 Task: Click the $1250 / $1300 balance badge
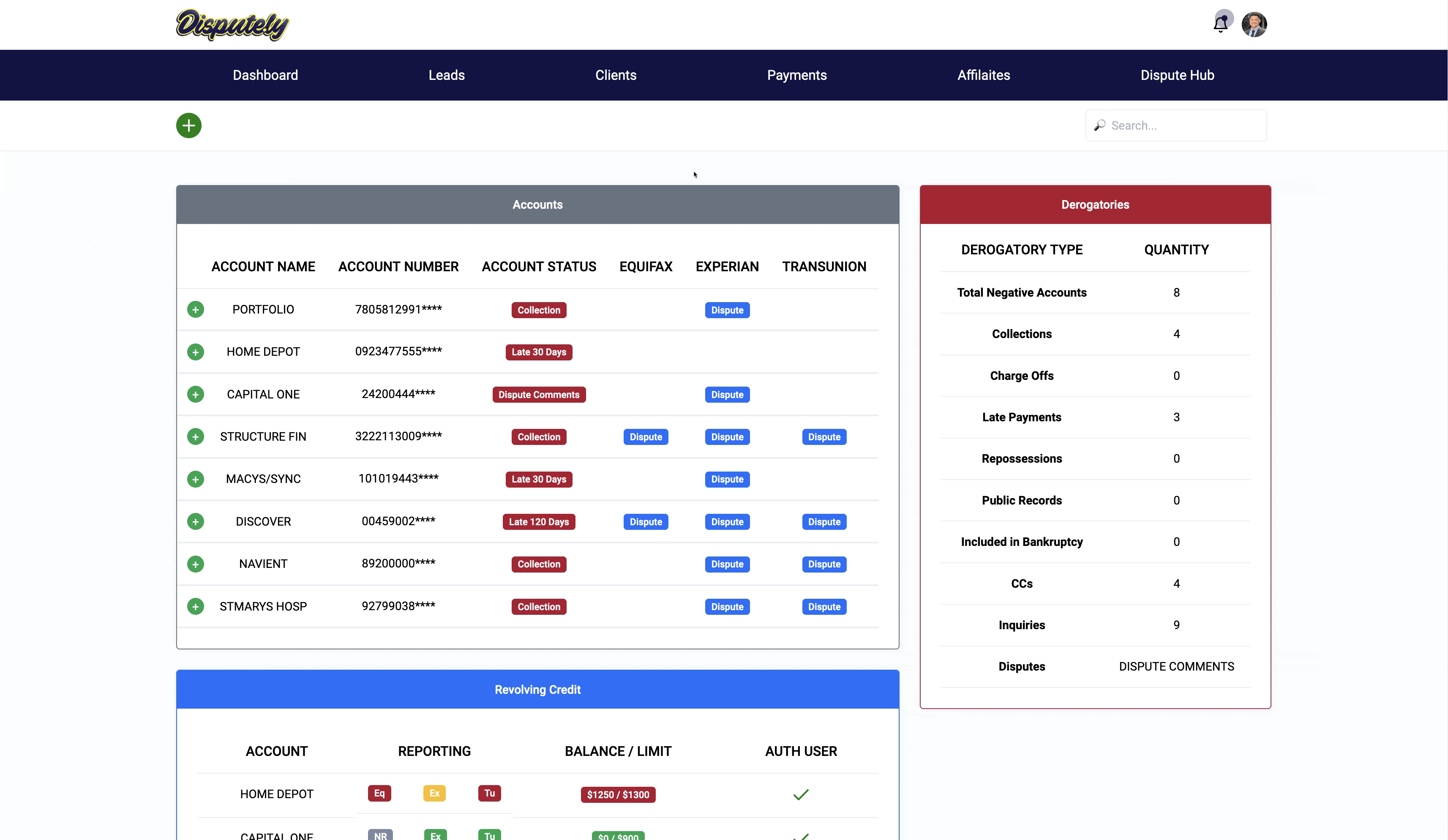click(618, 795)
